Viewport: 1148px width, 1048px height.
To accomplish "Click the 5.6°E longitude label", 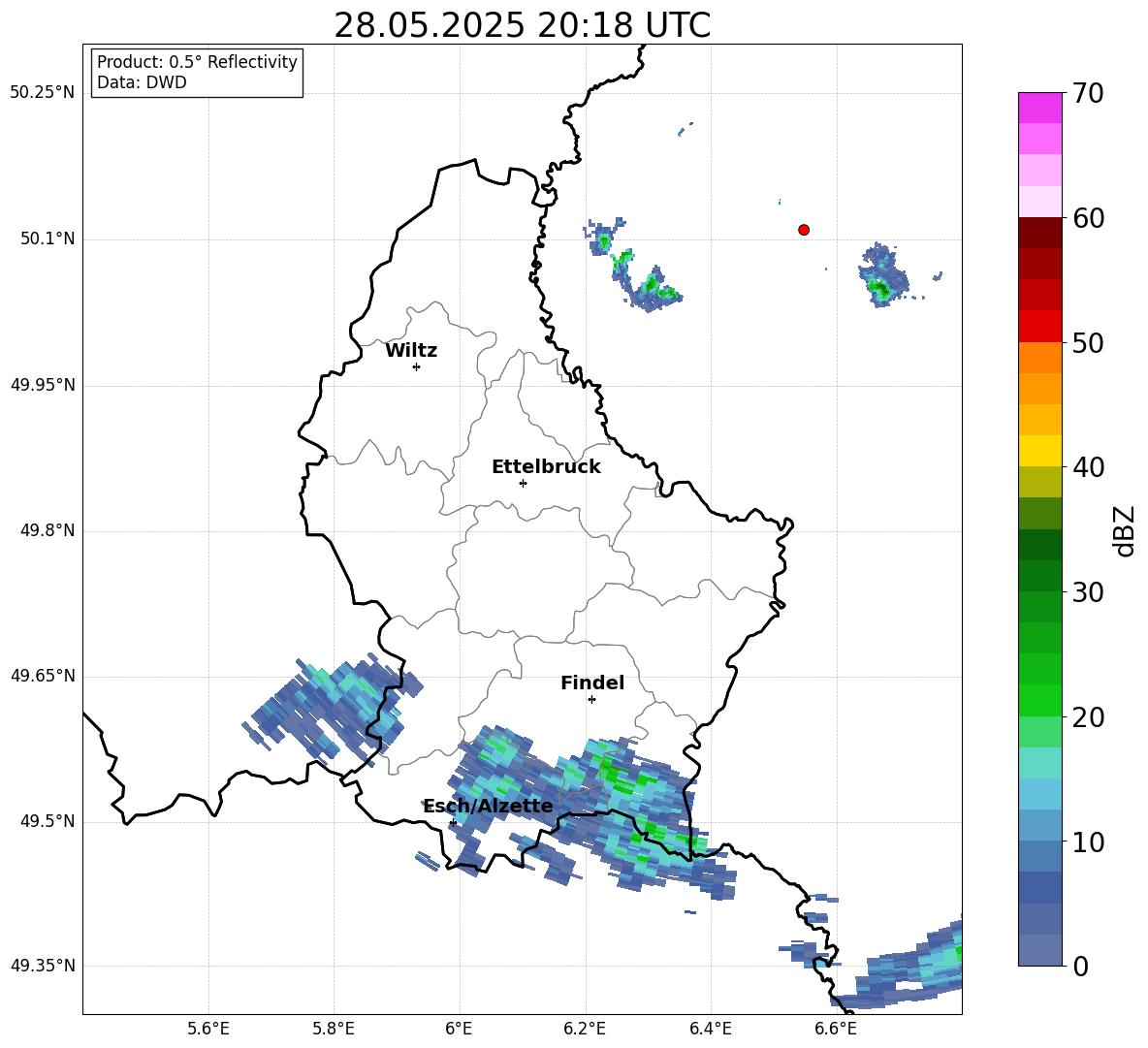I will (x=208, y=1029).
